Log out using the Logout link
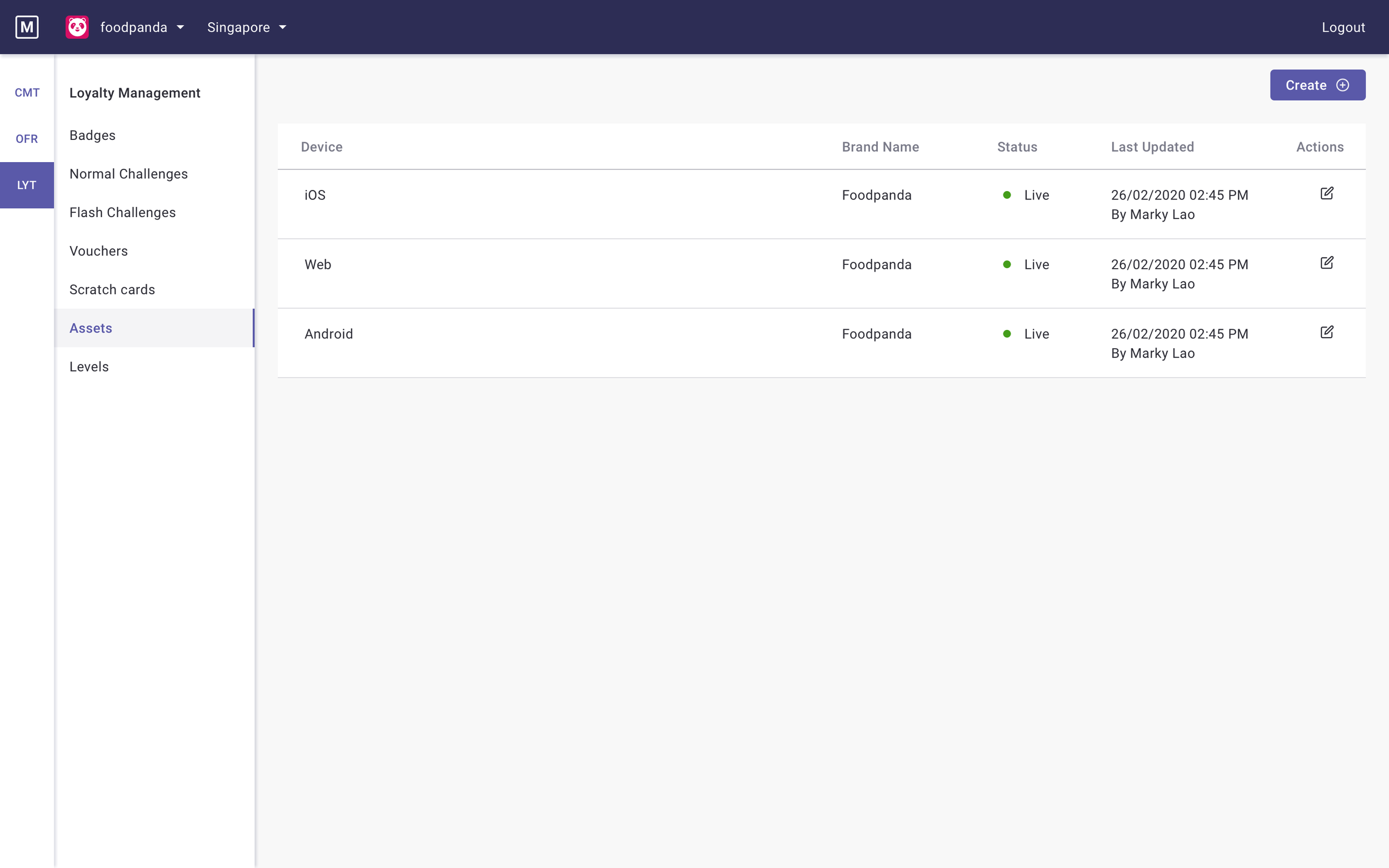Image resolution: width=1389 pixels, height=868 pixels. point(1342,27)
